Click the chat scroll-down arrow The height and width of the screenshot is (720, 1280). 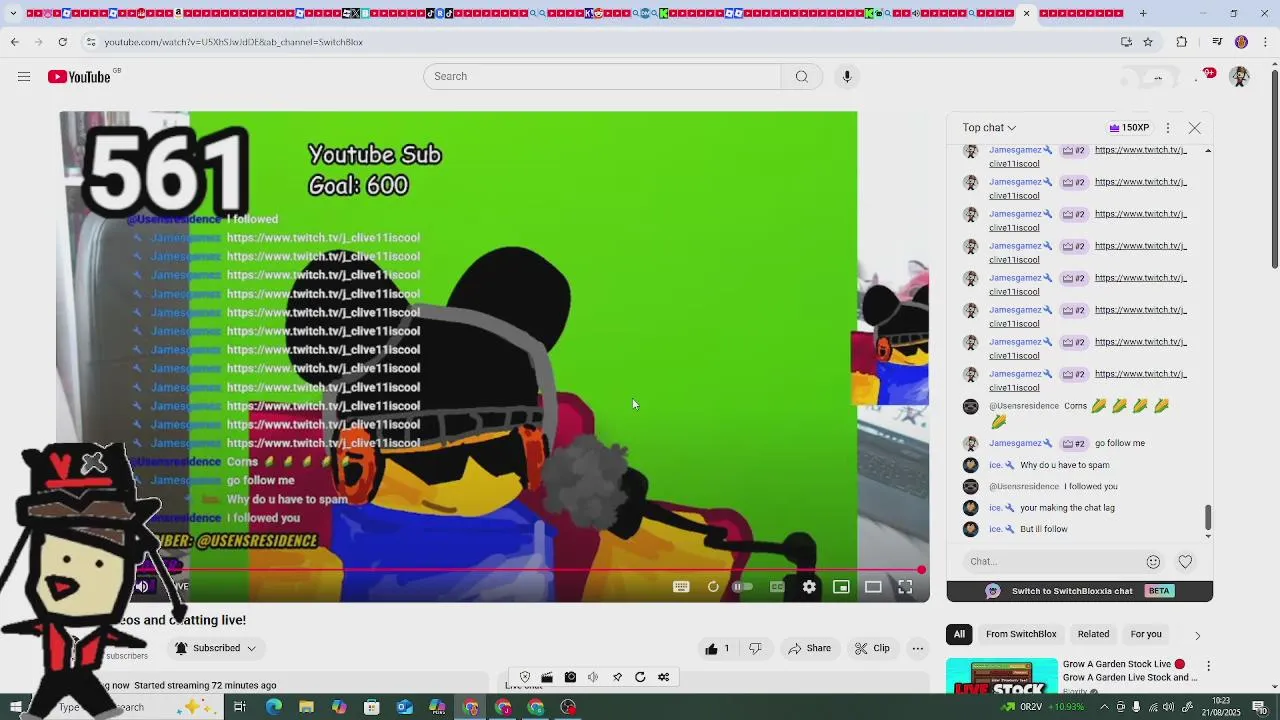tap(1208, 537)
